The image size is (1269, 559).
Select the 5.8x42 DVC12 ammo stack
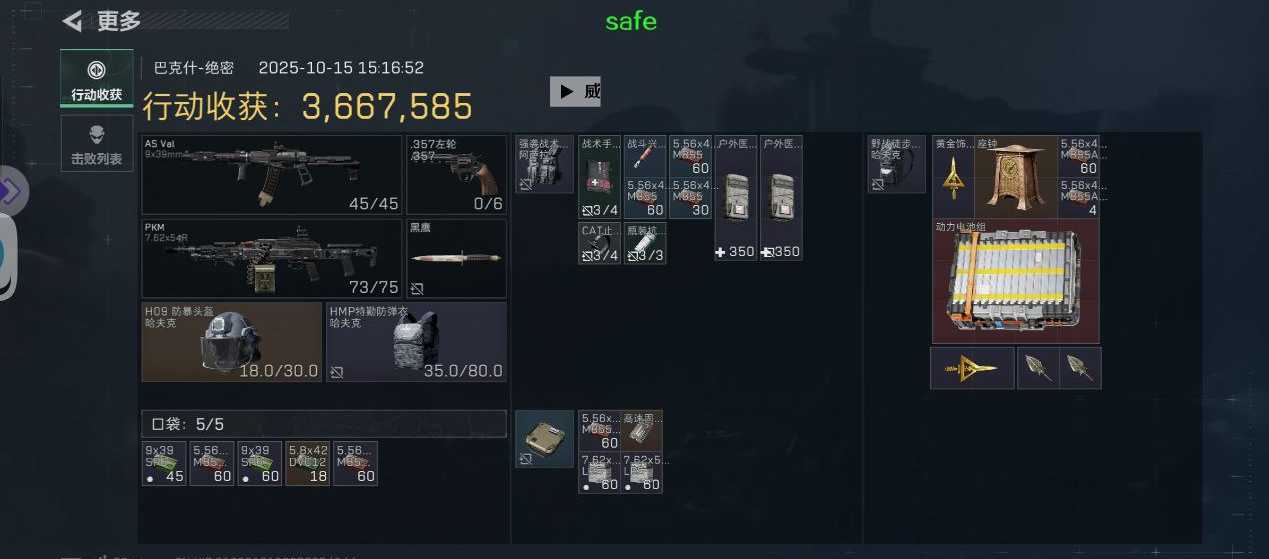308,464
